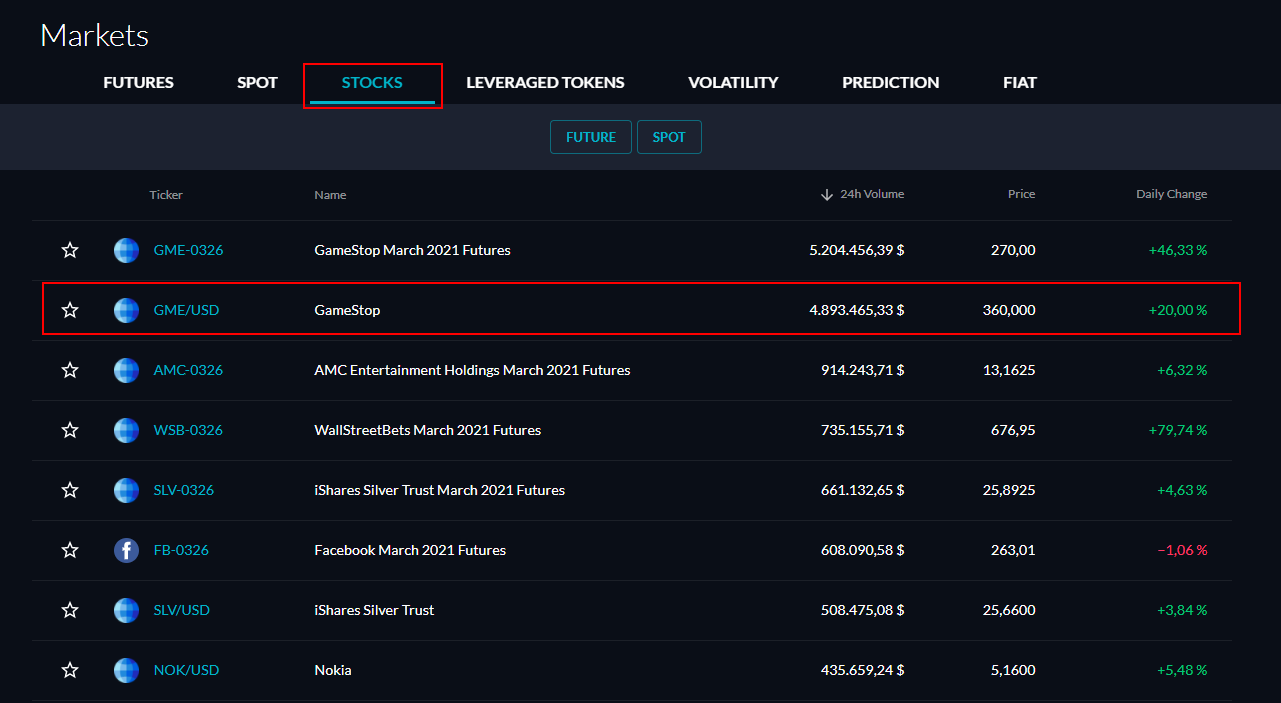Open the NOK/USD ticker link
The height and width of the screenshot is (703, 1281).
point(186,670)
